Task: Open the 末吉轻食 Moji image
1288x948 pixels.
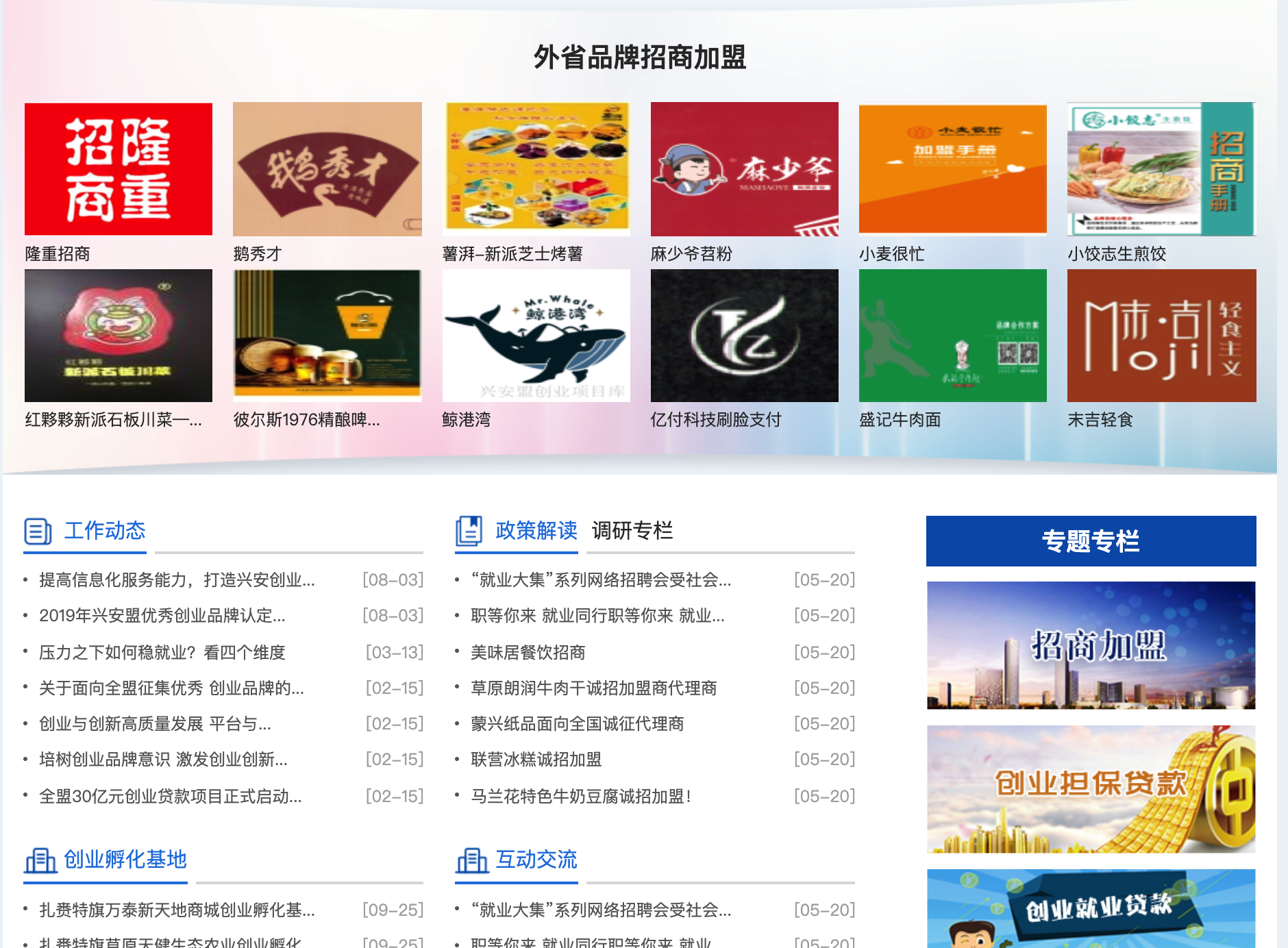Action: tap(1162, 336)
